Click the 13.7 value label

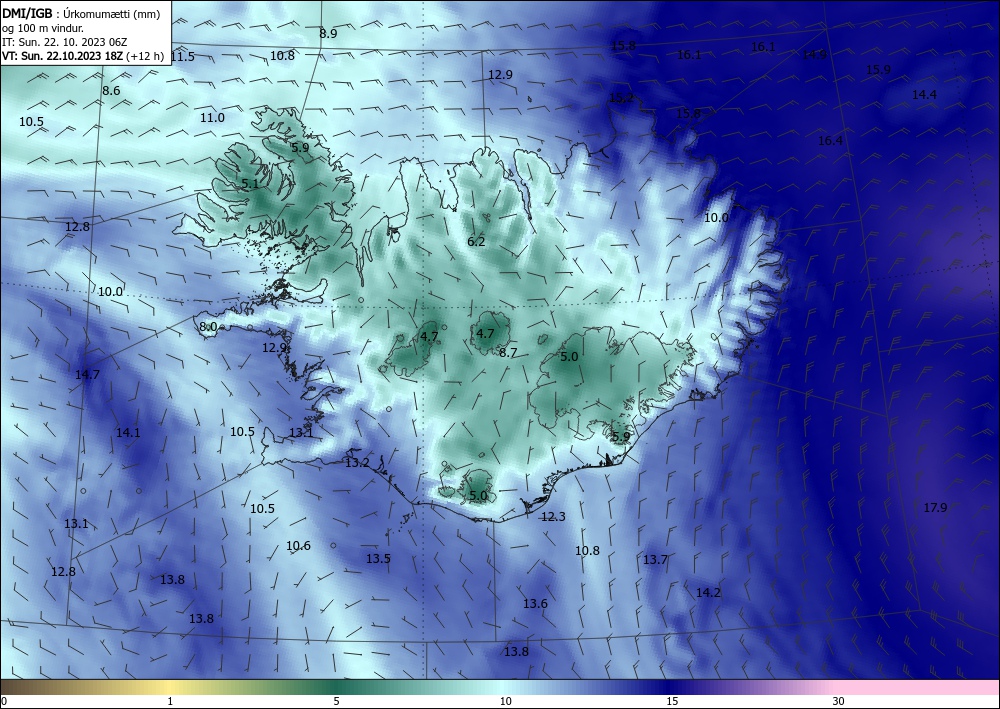(x=655, y=560)
